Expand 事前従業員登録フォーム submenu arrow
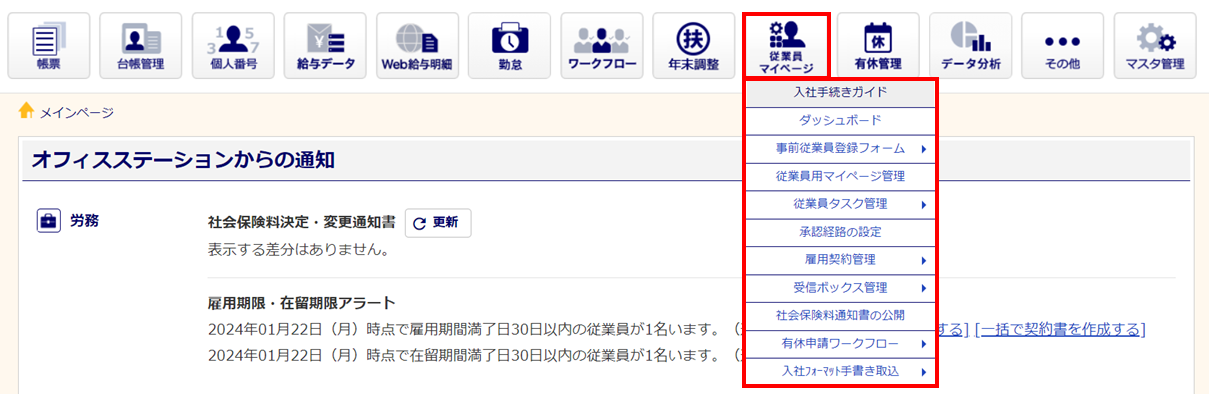 (x=923, y=149)
